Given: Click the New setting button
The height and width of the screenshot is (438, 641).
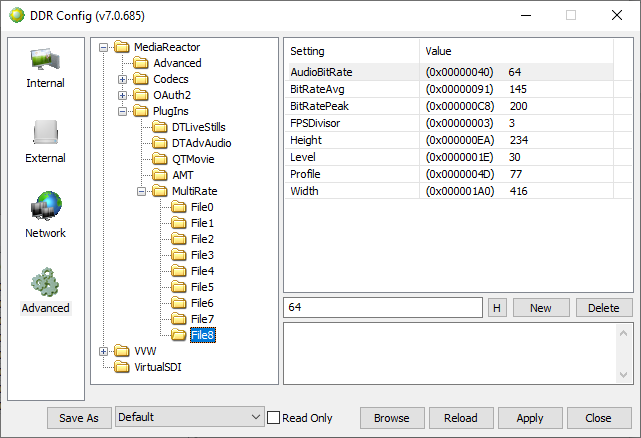Looking at the screenshot, I should 541,308.
